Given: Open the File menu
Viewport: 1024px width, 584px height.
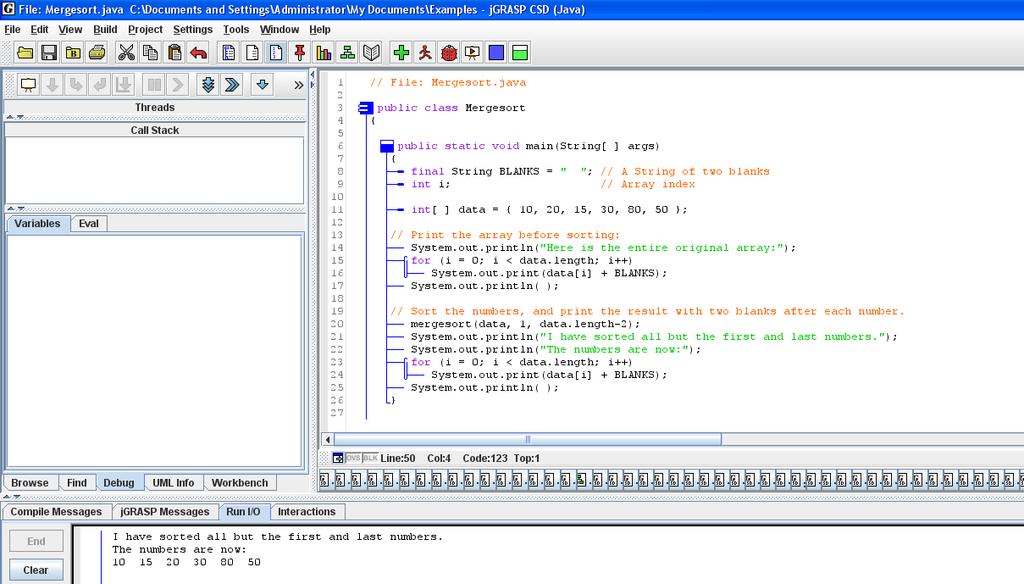Looking at the screenshot, I should pos(12,29).
